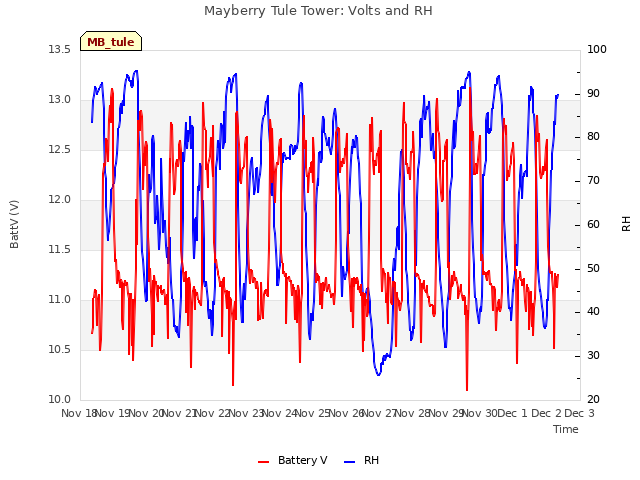Click the Nov 23 date label
Screen dimensions: 640x480
pyautogui.click(x=246, y=413)
